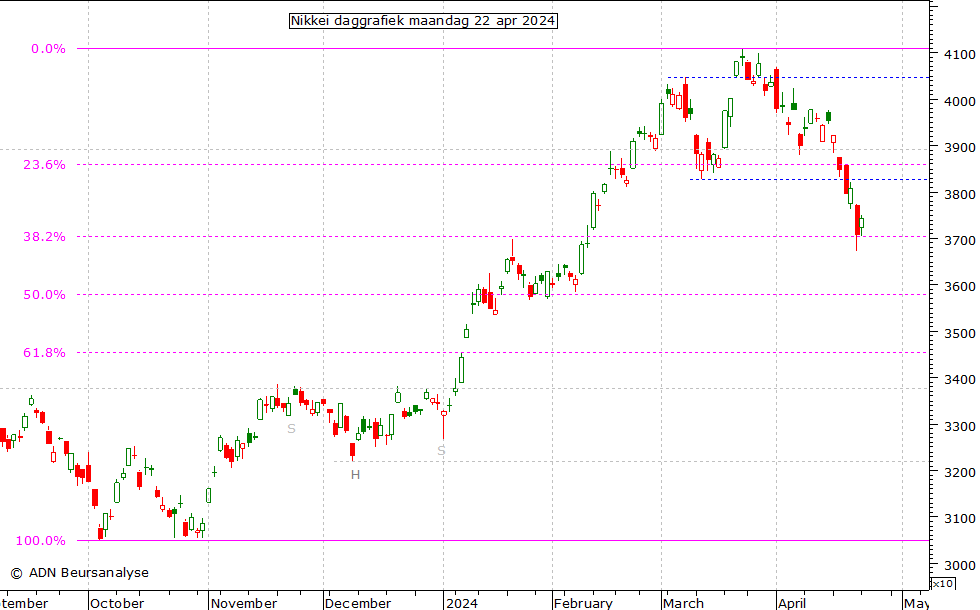The width and height of the screenshot is (980, 610).
Task: Click the 3400 price axis label
Action: 959,379
